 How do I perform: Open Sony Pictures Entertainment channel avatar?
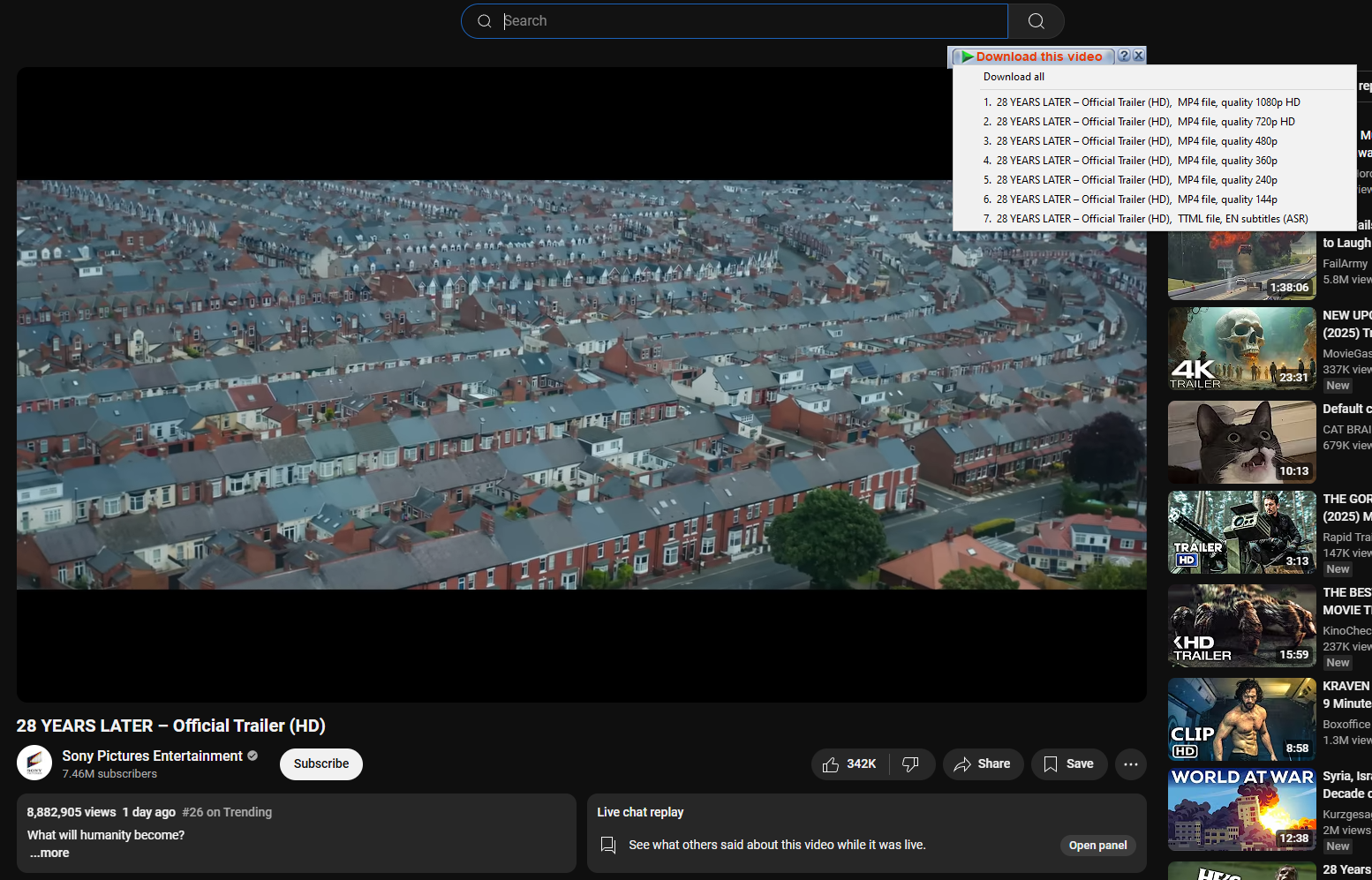(x=34, y=763)
